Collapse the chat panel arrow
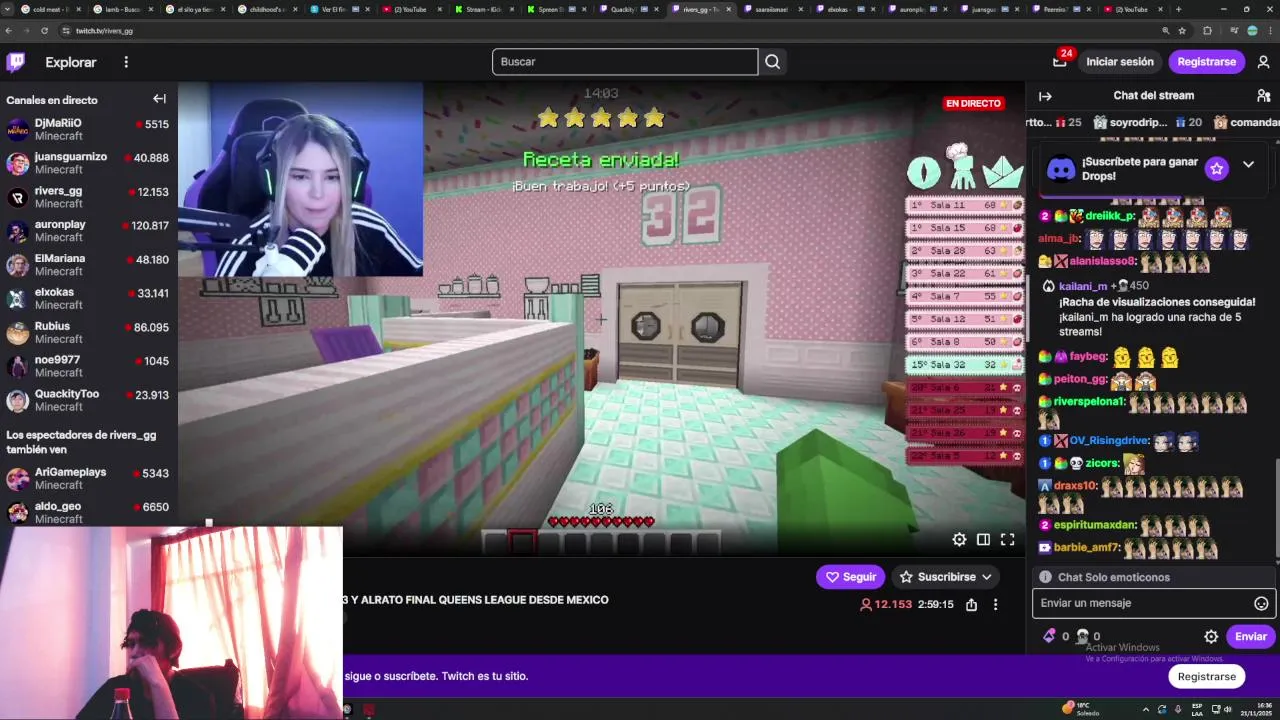The height and width of the screenshot is (720, 1280). 1045,96
